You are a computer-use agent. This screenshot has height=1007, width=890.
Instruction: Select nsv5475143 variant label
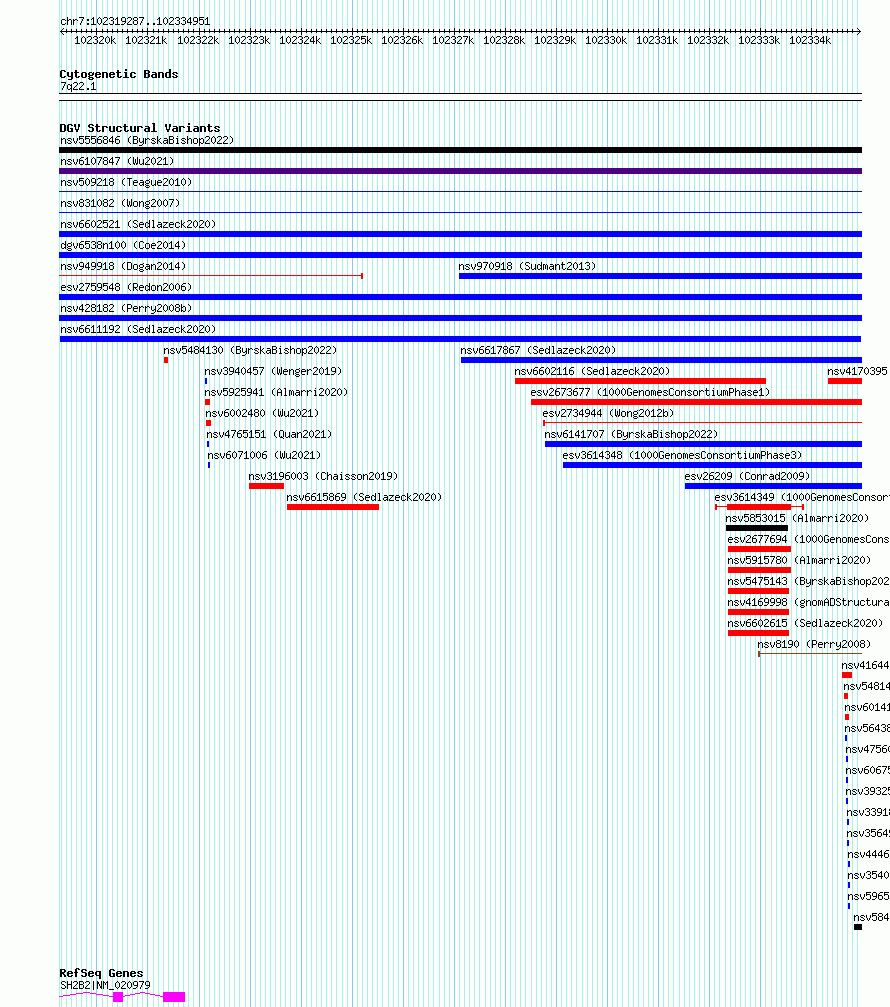pos(808,581)
